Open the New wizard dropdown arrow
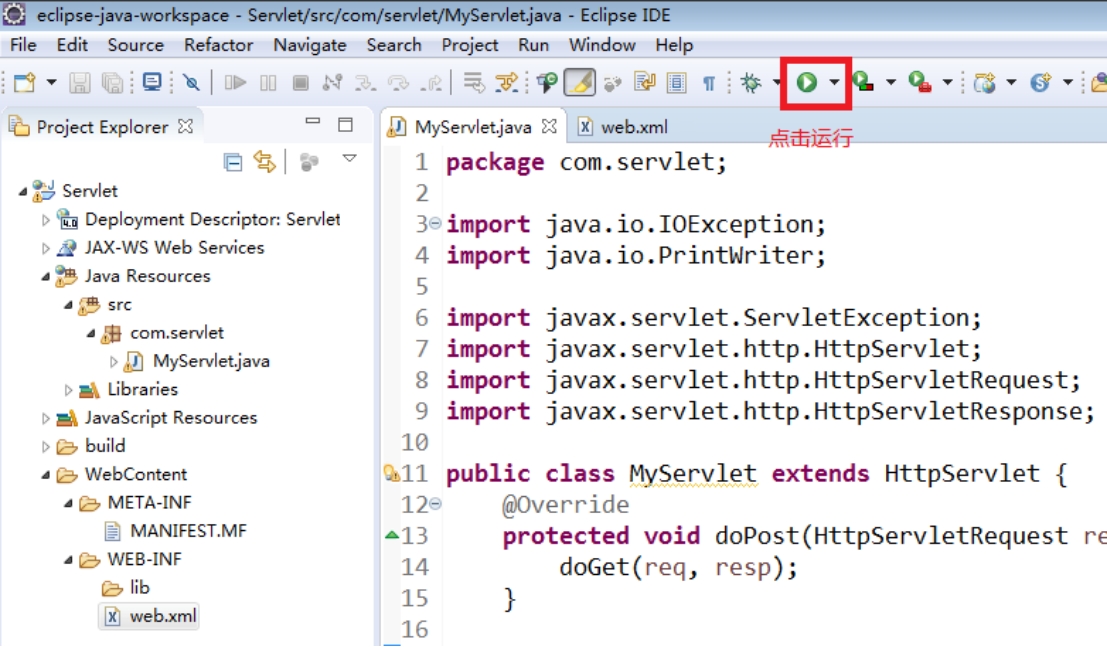 [x=52, y=83]
